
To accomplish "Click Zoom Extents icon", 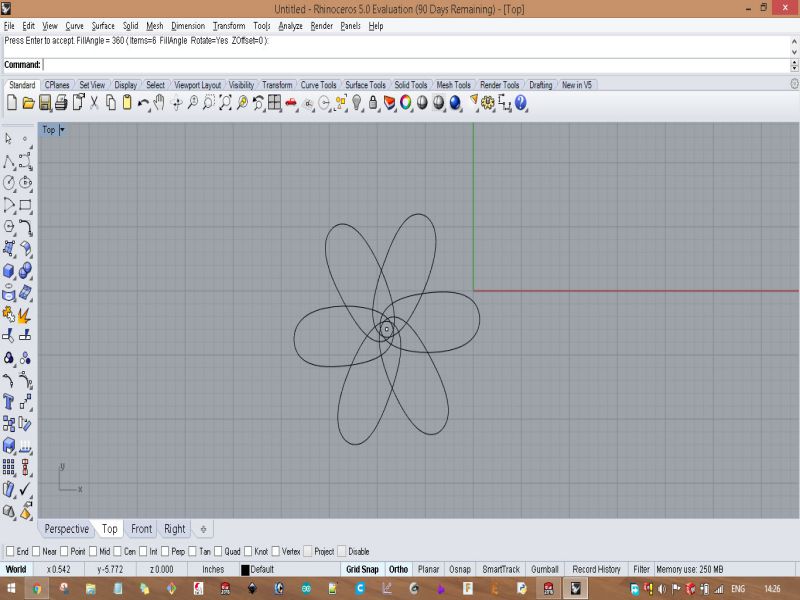I will [225, 103].
